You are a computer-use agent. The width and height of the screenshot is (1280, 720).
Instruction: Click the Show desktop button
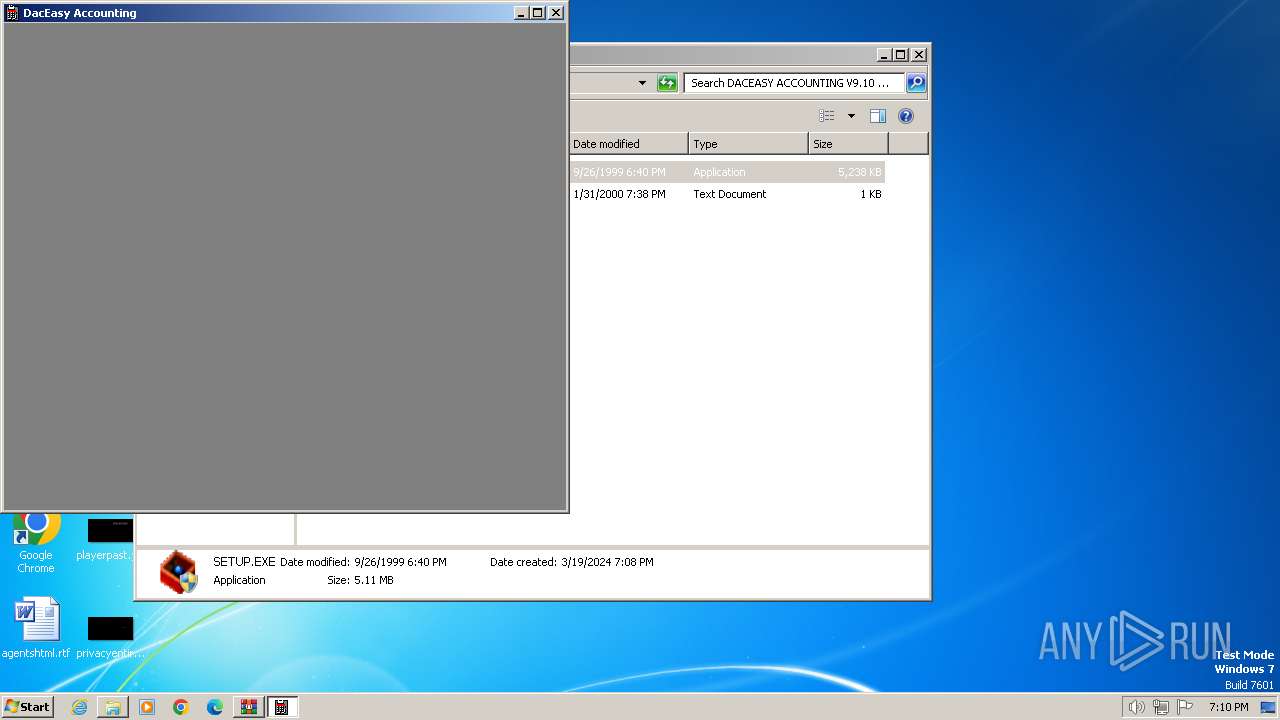click(x=1269, y=707)
